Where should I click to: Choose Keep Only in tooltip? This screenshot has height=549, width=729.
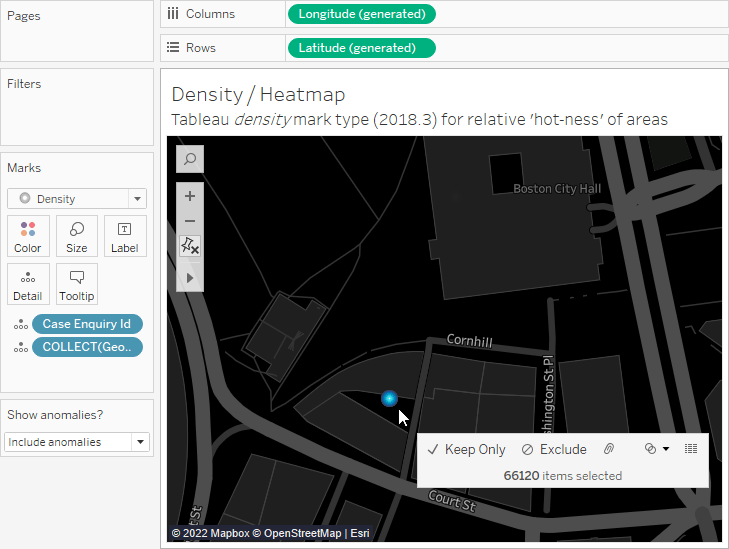(x=466, y=450)
